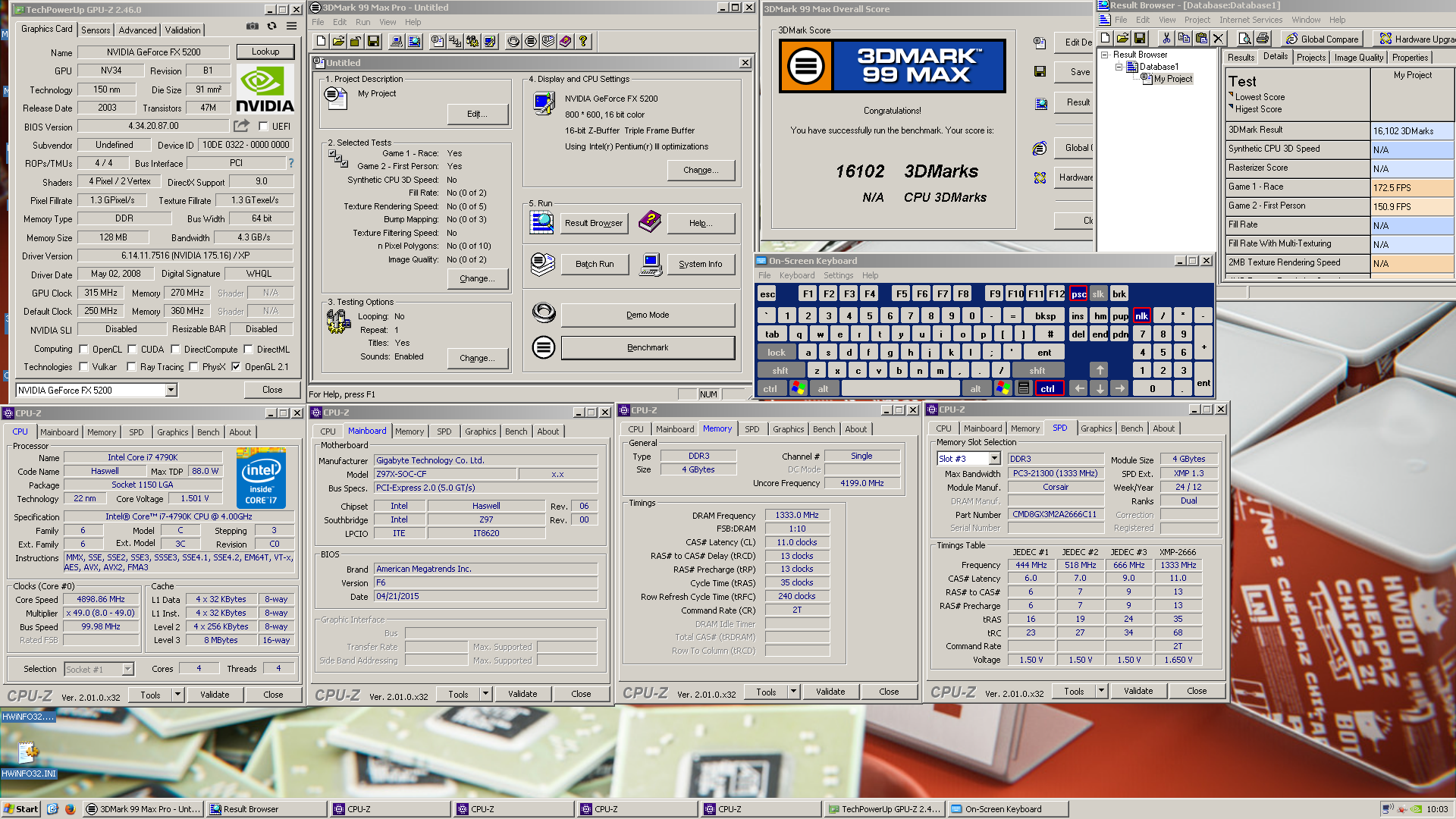The height and width of the screenshot is (819, 1456).
Task: Click the Save floppy icon in 3DMark toolbar
Action: tap(373, 41)
